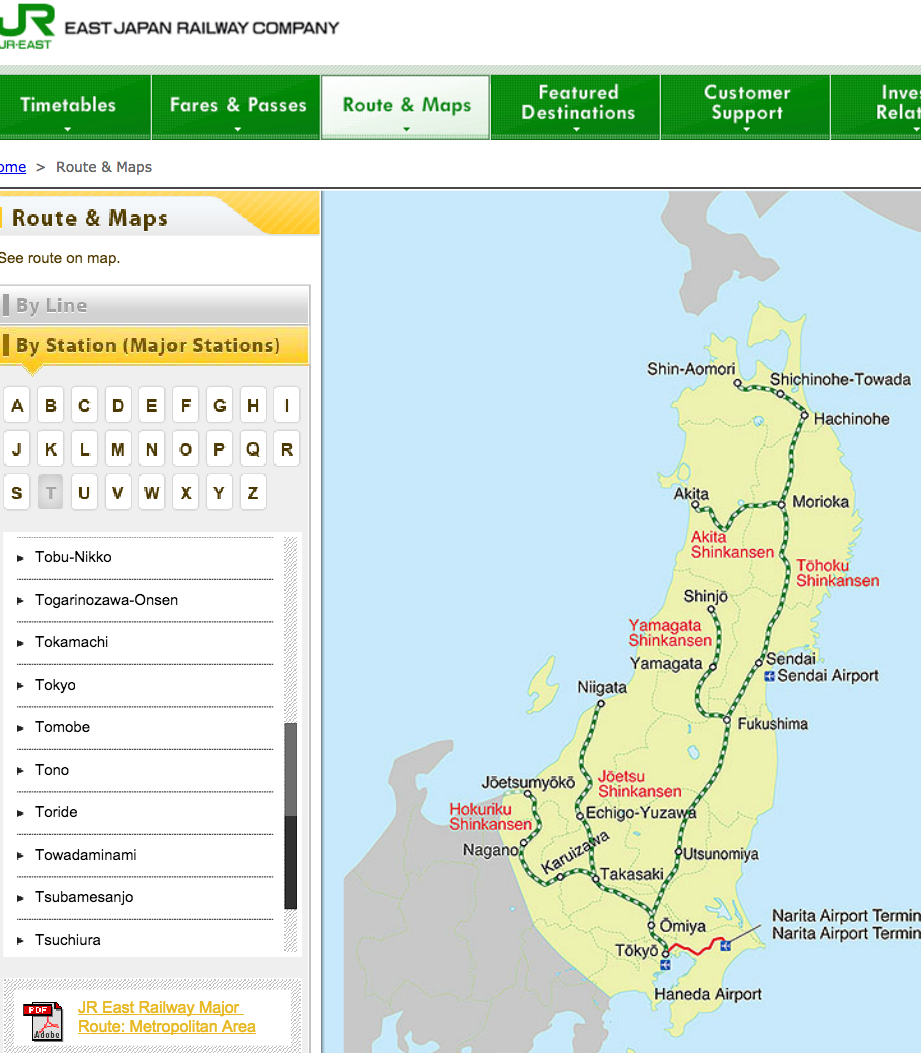
Task: Open the Fares & Passes menu
Action: click(x=237, y=107)
